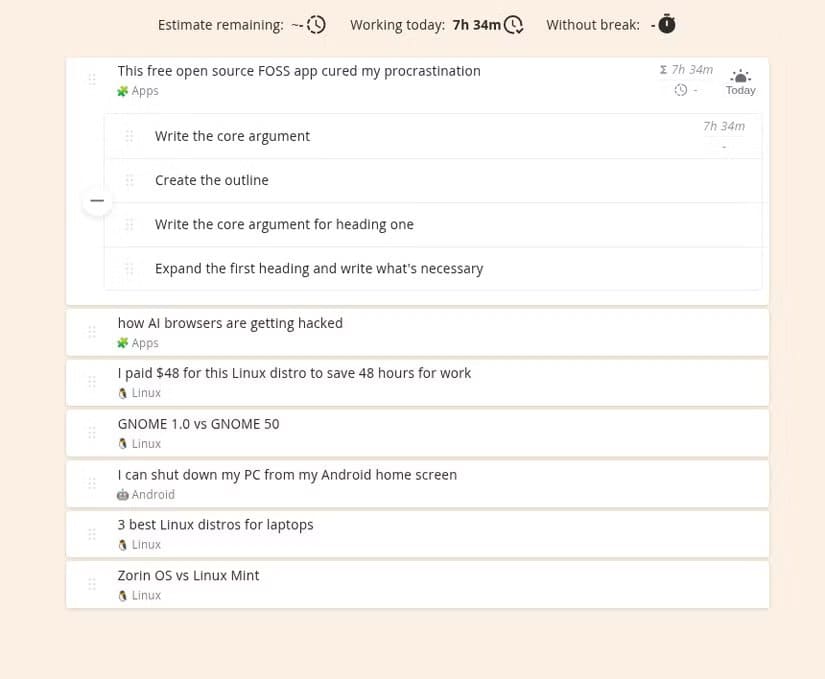Image resolution: width=825 pixels, height=679 pixels.
Task: Click the Apps tag on the AI browsers task
Action: click(x=137, y=342)
